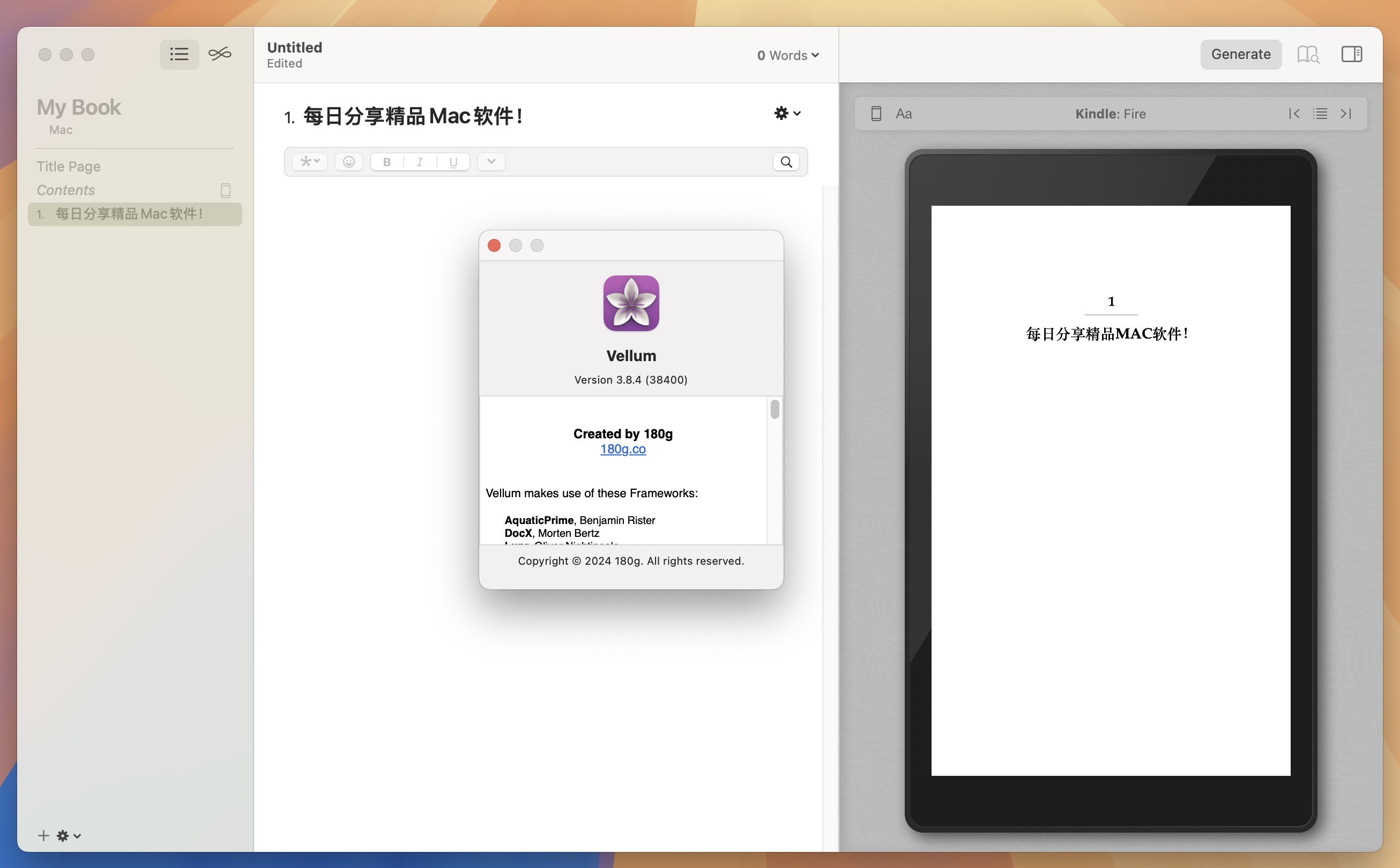Click the split-panel view icon
Screen dimensions: 1400x868
[1352, 54]
